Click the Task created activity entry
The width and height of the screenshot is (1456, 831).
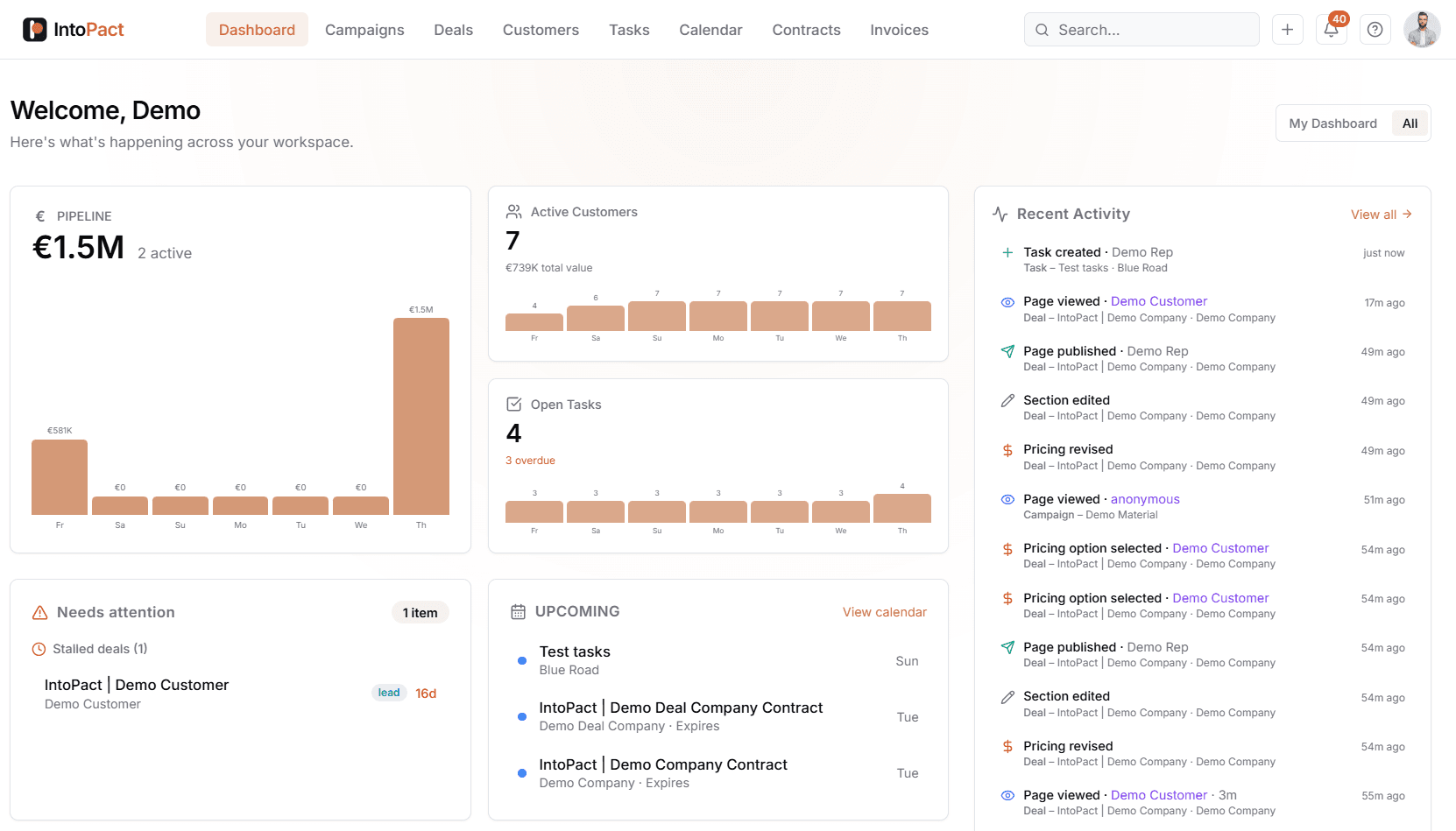pyautogui.click(x=1202, y=260)
